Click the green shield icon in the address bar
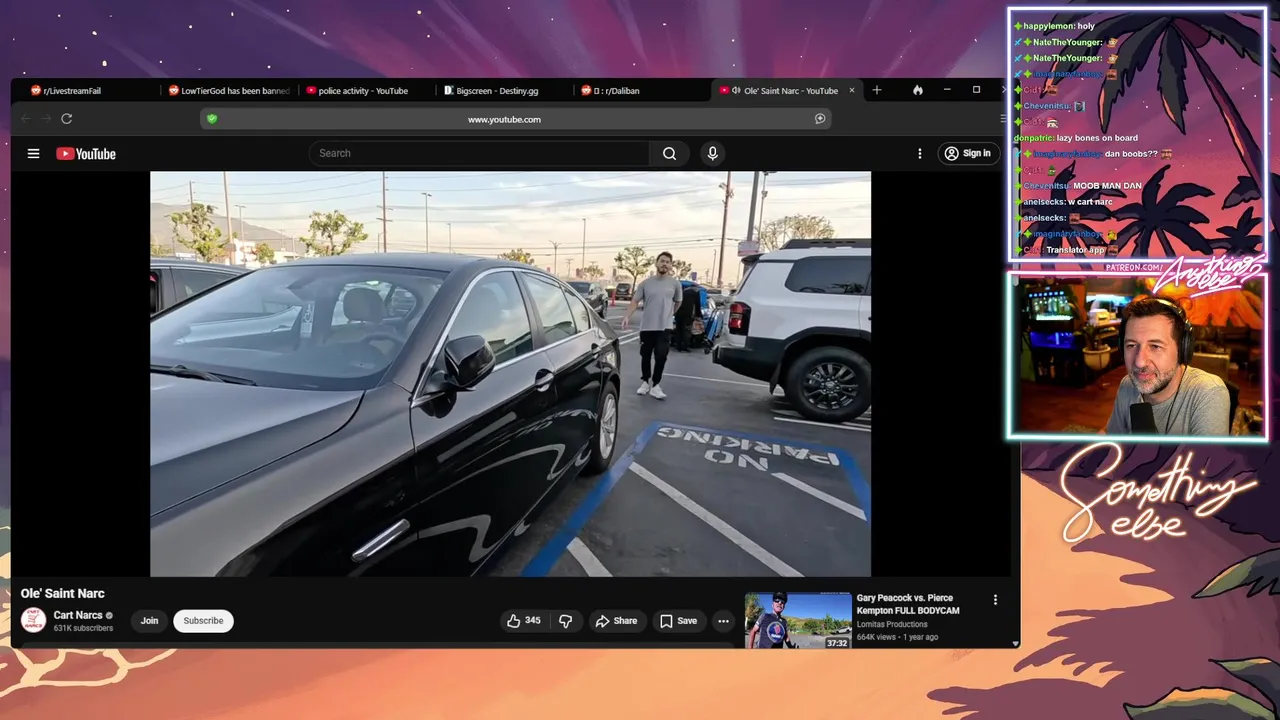This screenshot has width=1280, height=720. [211, 119]
